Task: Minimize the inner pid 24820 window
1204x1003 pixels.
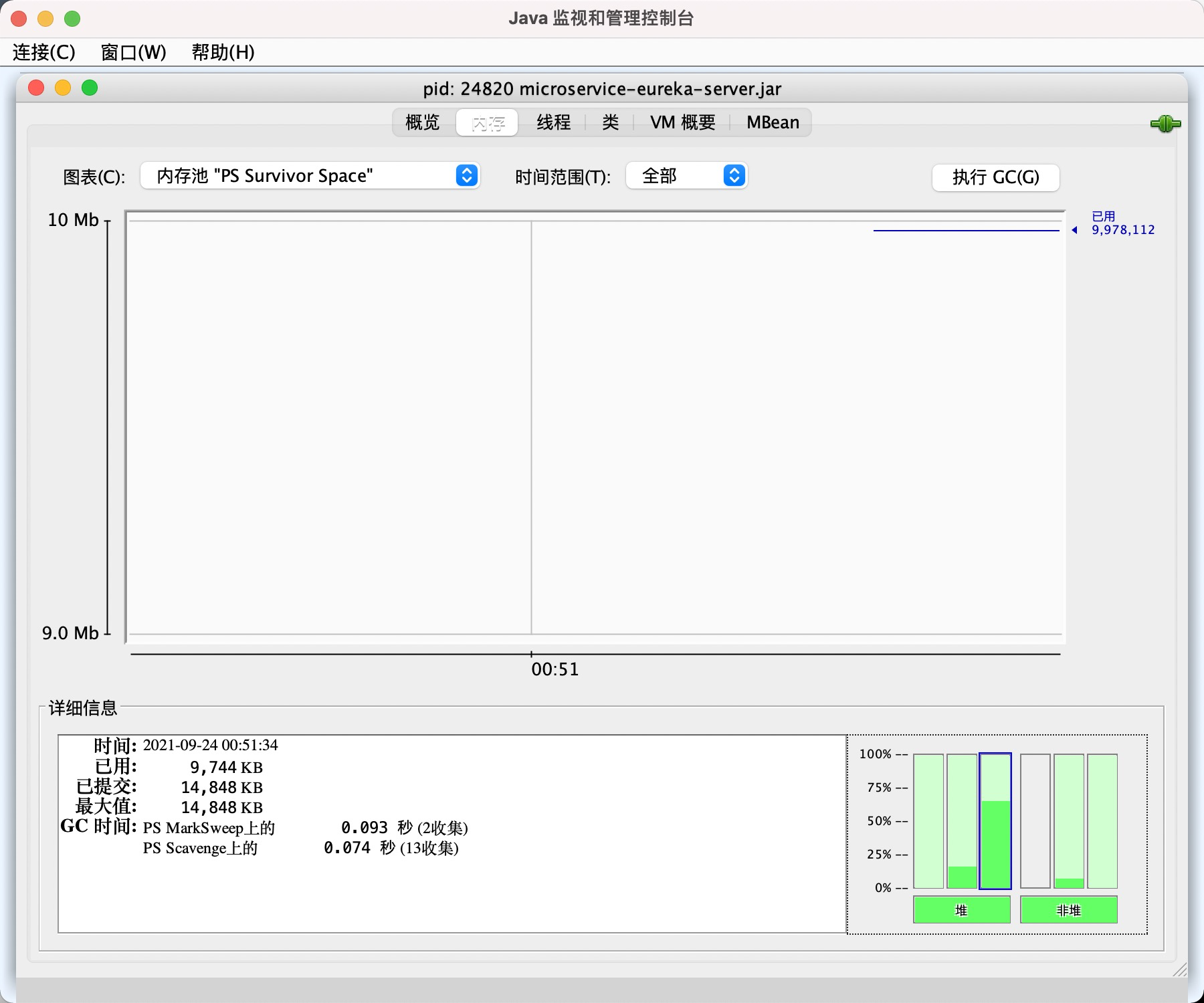Action: (63, 88)
